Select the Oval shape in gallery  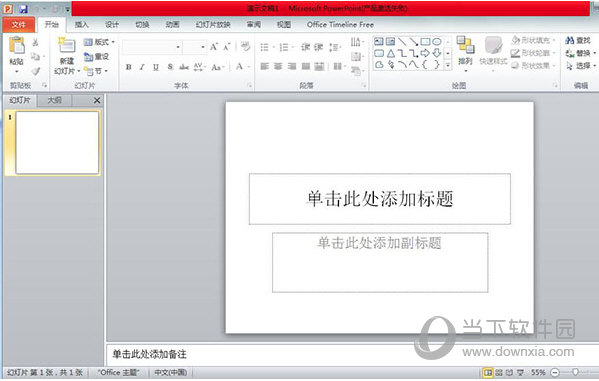(437, 41)
